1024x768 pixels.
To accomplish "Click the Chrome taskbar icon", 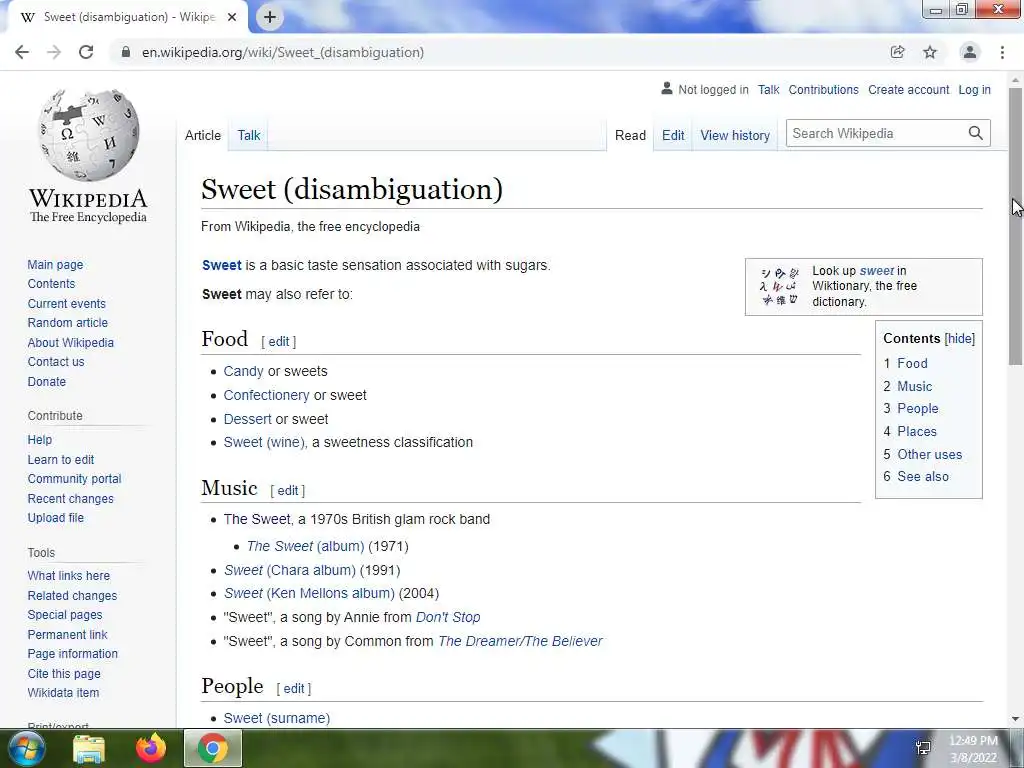I will pos(213,748).
